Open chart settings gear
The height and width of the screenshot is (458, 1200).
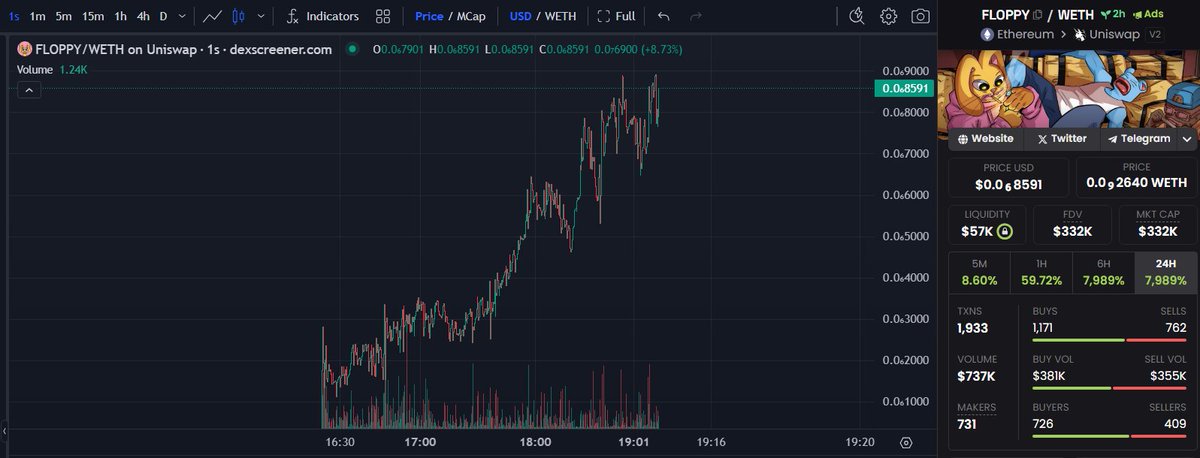point(888,16)
